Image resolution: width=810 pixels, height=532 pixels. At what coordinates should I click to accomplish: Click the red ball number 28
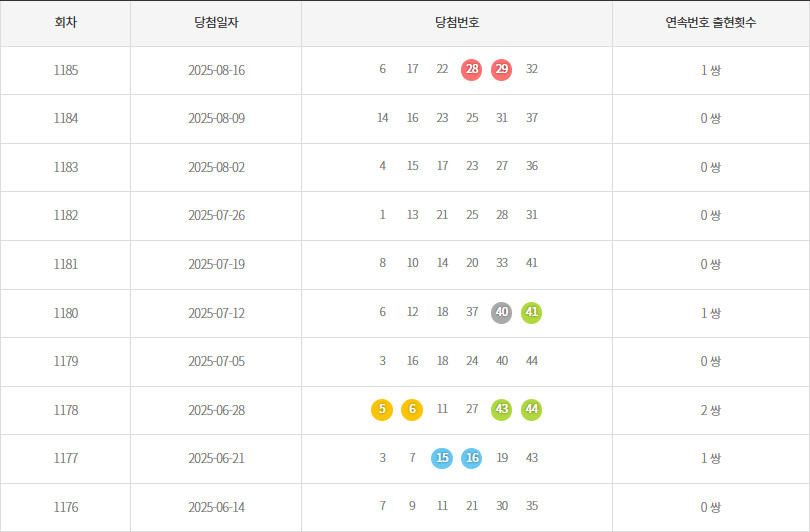click(x=472, y=69)
